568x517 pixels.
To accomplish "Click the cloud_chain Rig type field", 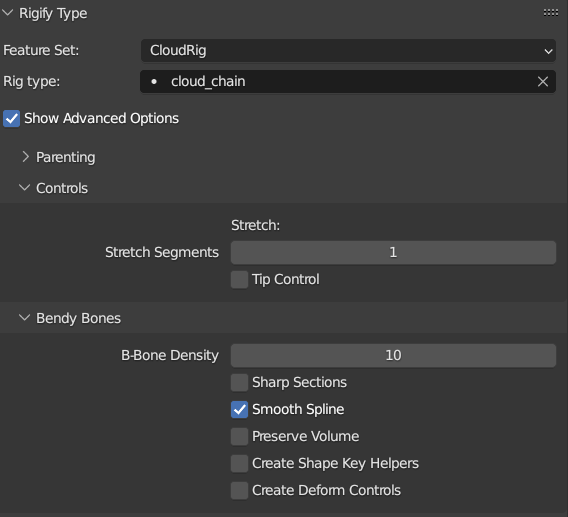I will point(348,82).
